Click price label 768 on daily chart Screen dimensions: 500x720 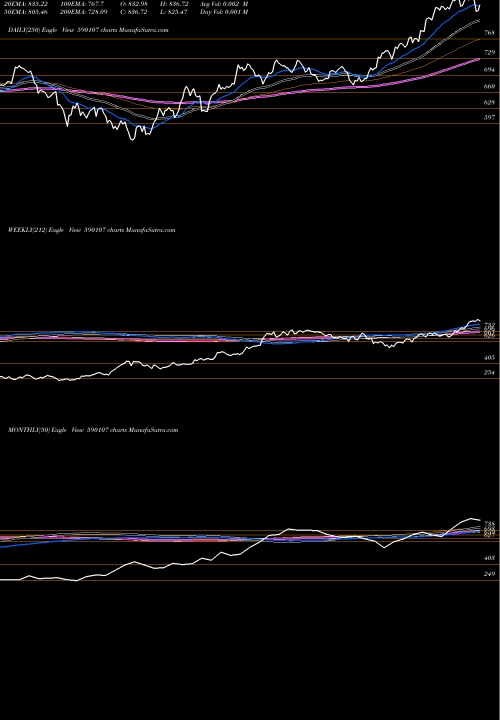click(x=489, y=33)
